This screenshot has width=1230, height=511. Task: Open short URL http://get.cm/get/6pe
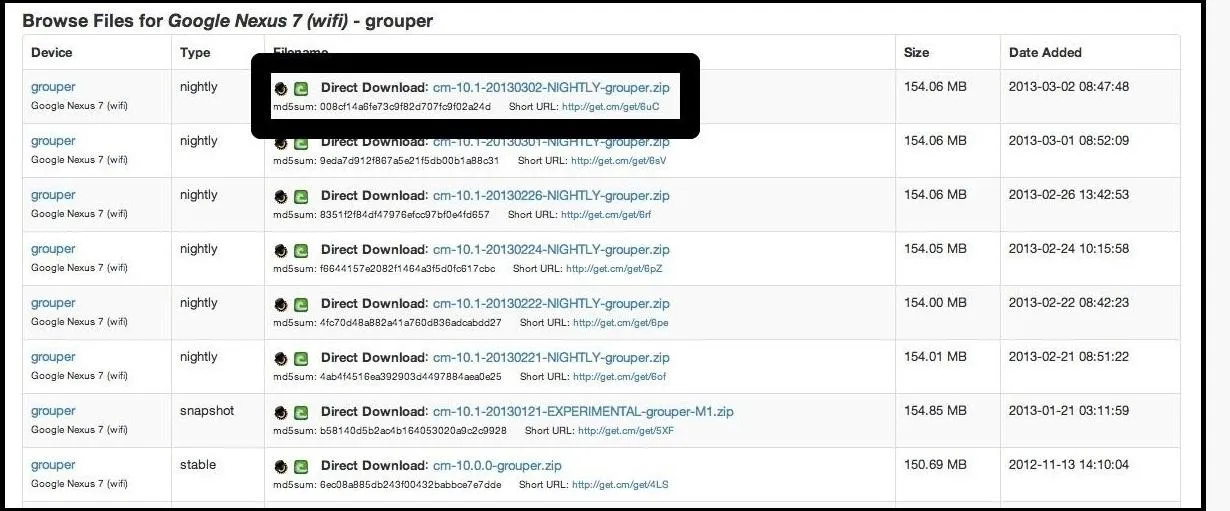pos(621,322)
